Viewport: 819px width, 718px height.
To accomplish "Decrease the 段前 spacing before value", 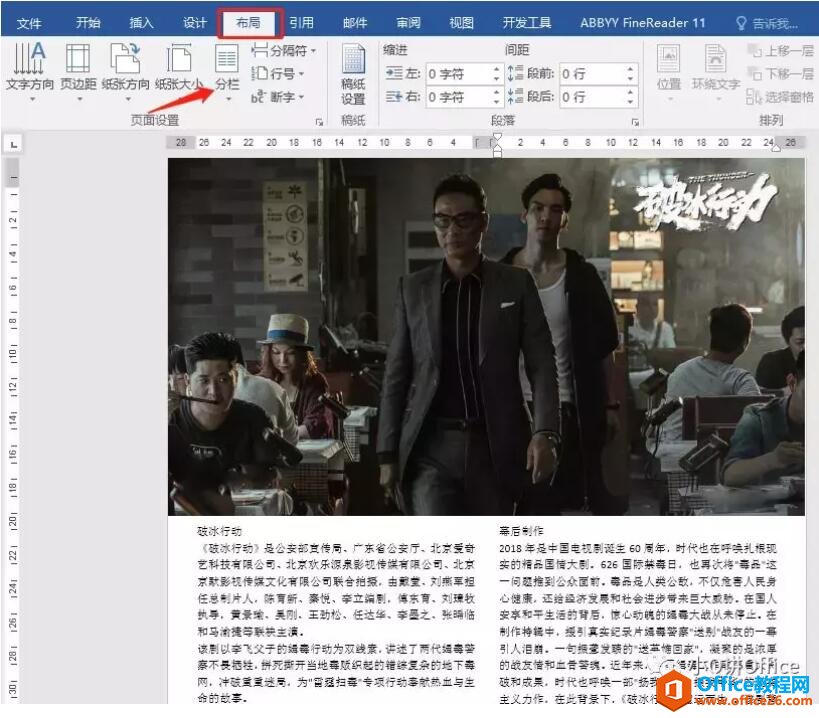I will pyautogui.click(x=631, y=78).
